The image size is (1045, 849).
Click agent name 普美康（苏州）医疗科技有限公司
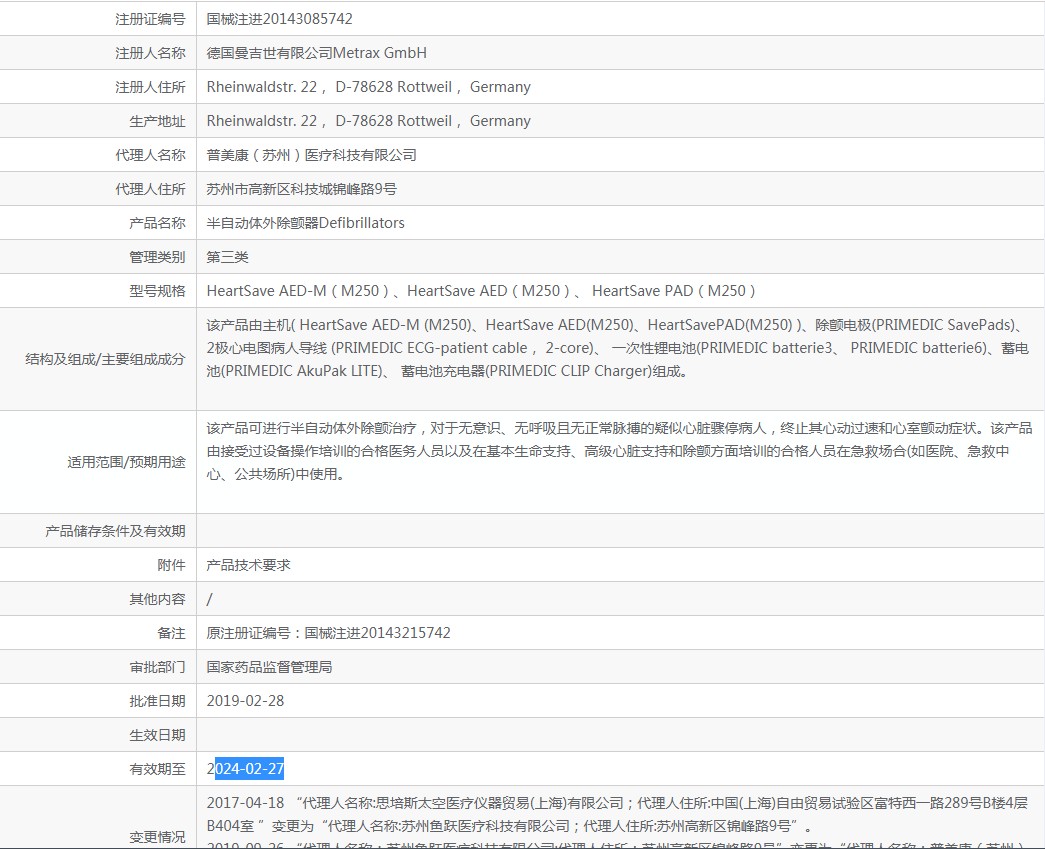(311, 155)
